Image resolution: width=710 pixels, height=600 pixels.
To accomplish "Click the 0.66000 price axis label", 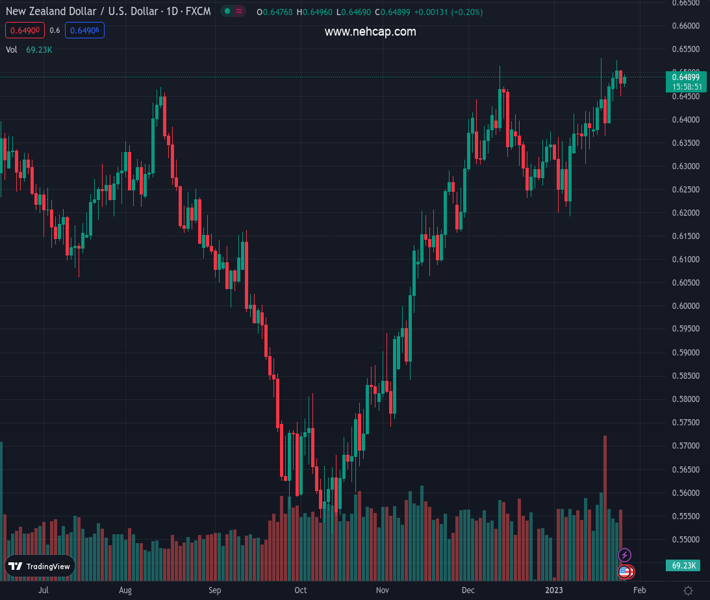I will coord(686,26).
